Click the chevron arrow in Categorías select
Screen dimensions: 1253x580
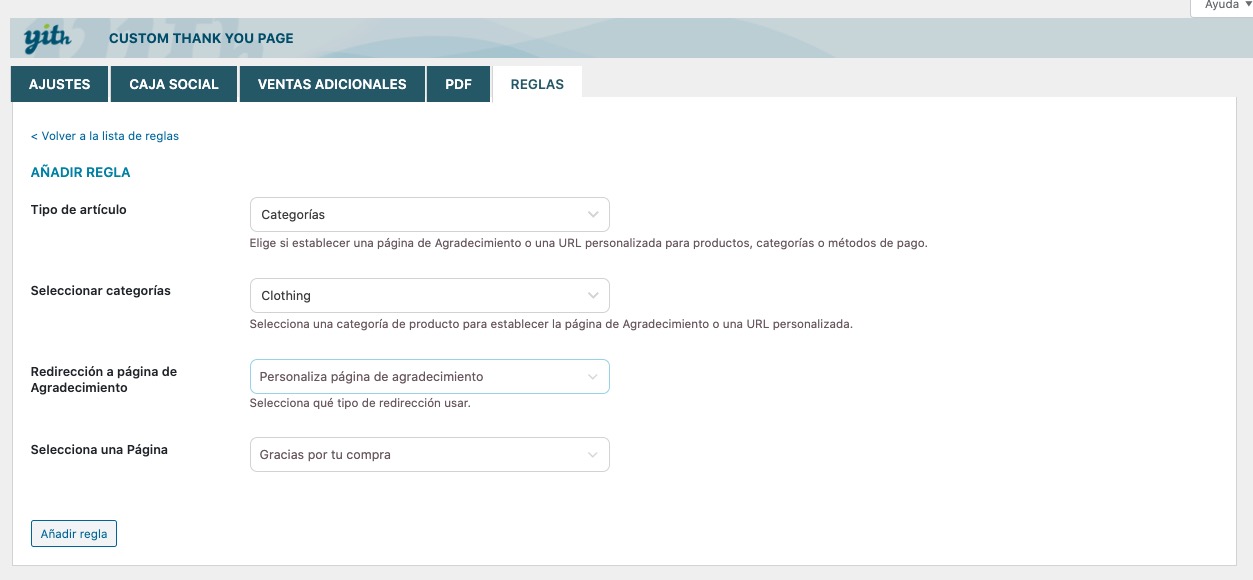tap(593, 215)
